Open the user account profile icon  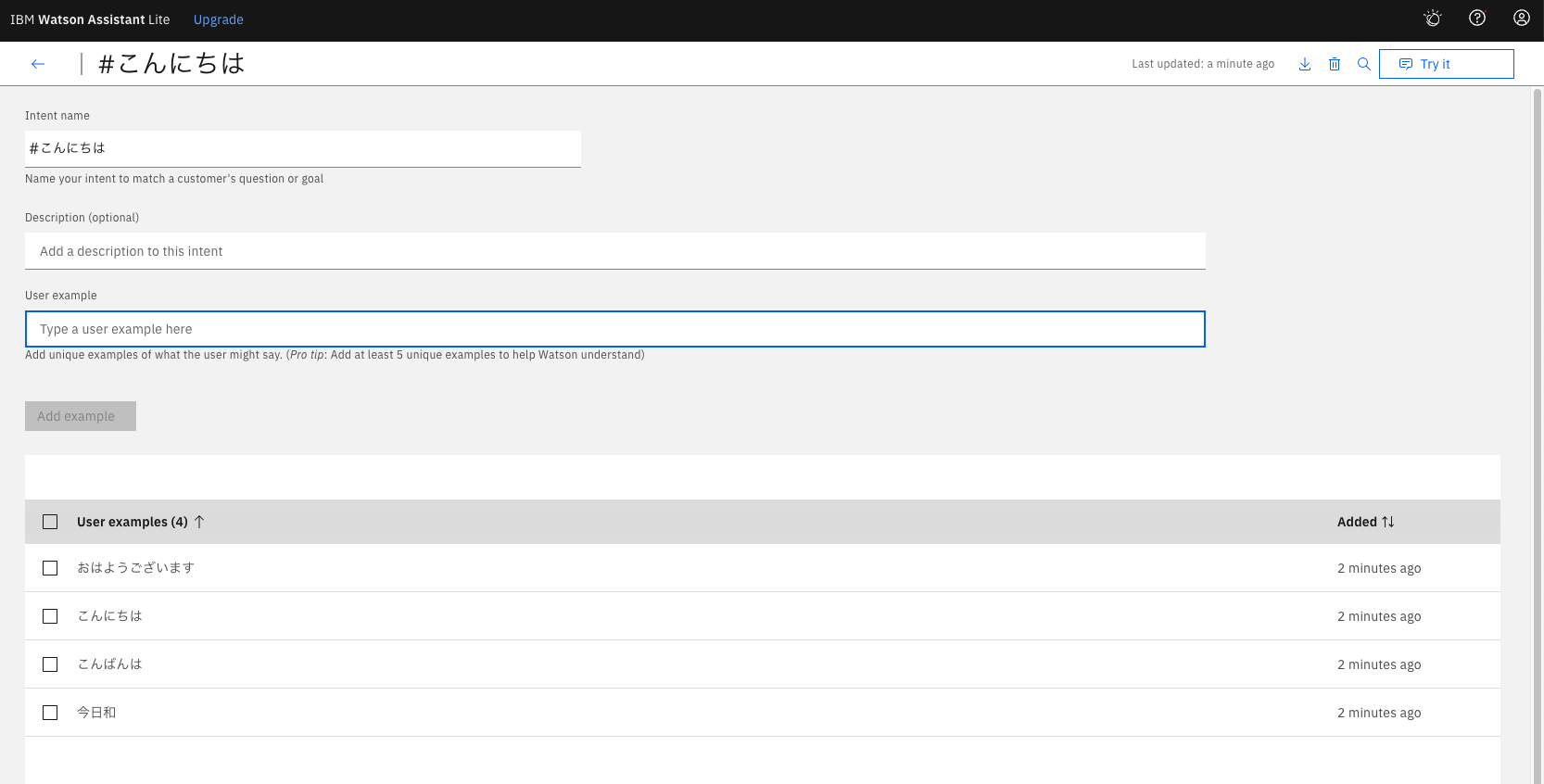click(1522, 18)
